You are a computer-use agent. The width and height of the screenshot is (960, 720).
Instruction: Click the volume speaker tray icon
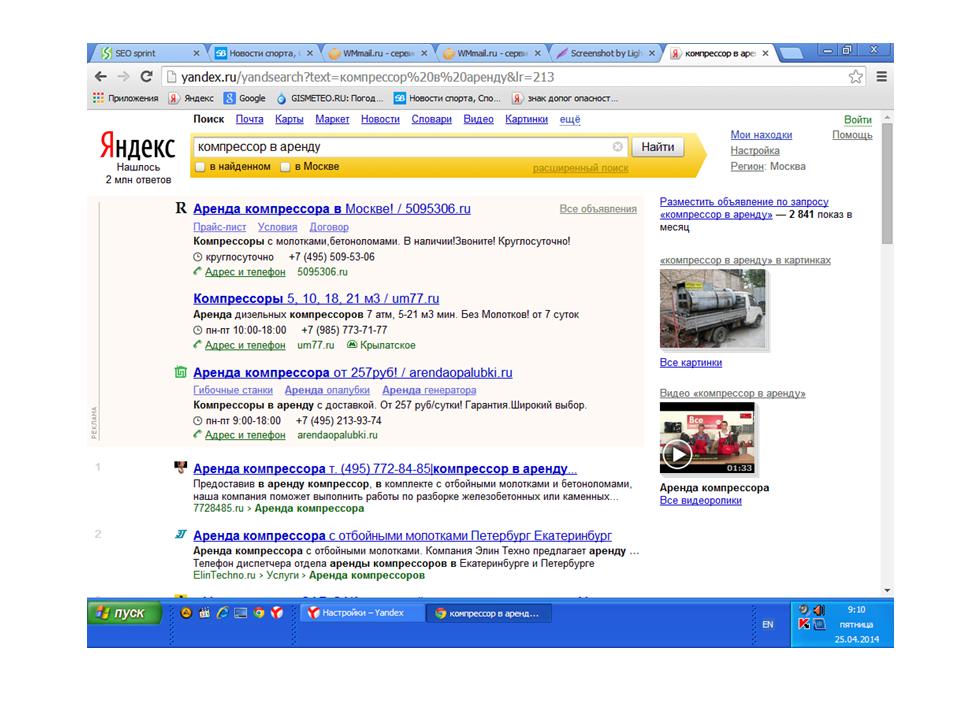click(x=819, y=610)
